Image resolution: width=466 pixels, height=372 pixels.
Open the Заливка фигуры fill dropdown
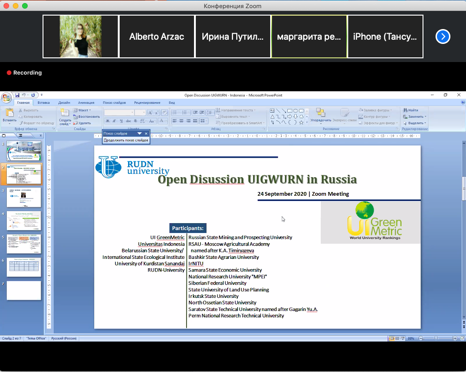375,110
